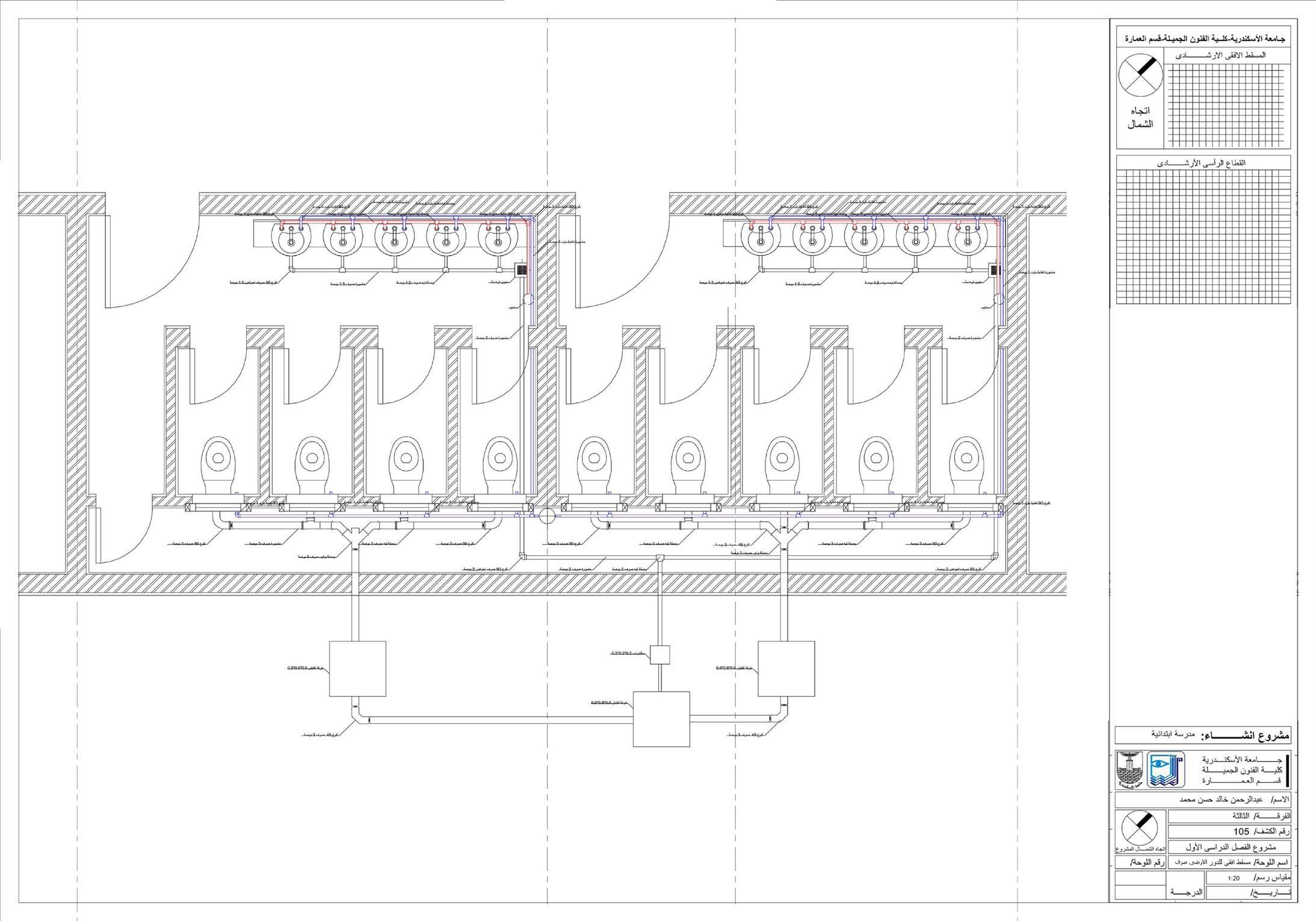Select the circular cleanout between the two toilet blocks
This screenshot has width=1316, height=921.
click(547, 516)
